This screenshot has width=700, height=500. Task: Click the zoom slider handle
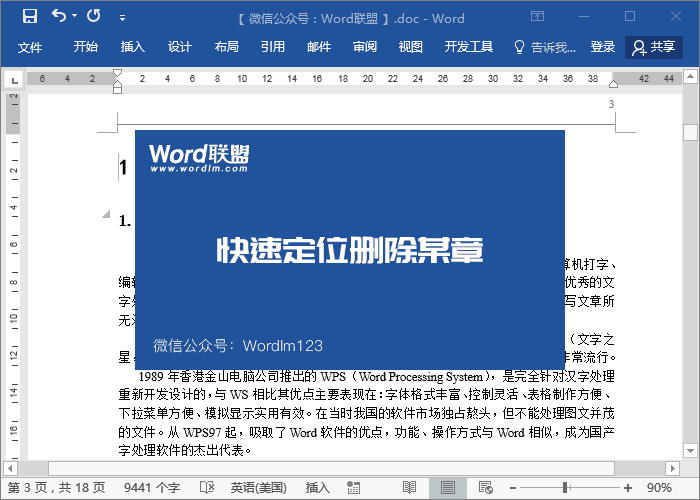[x=565, y=488]
